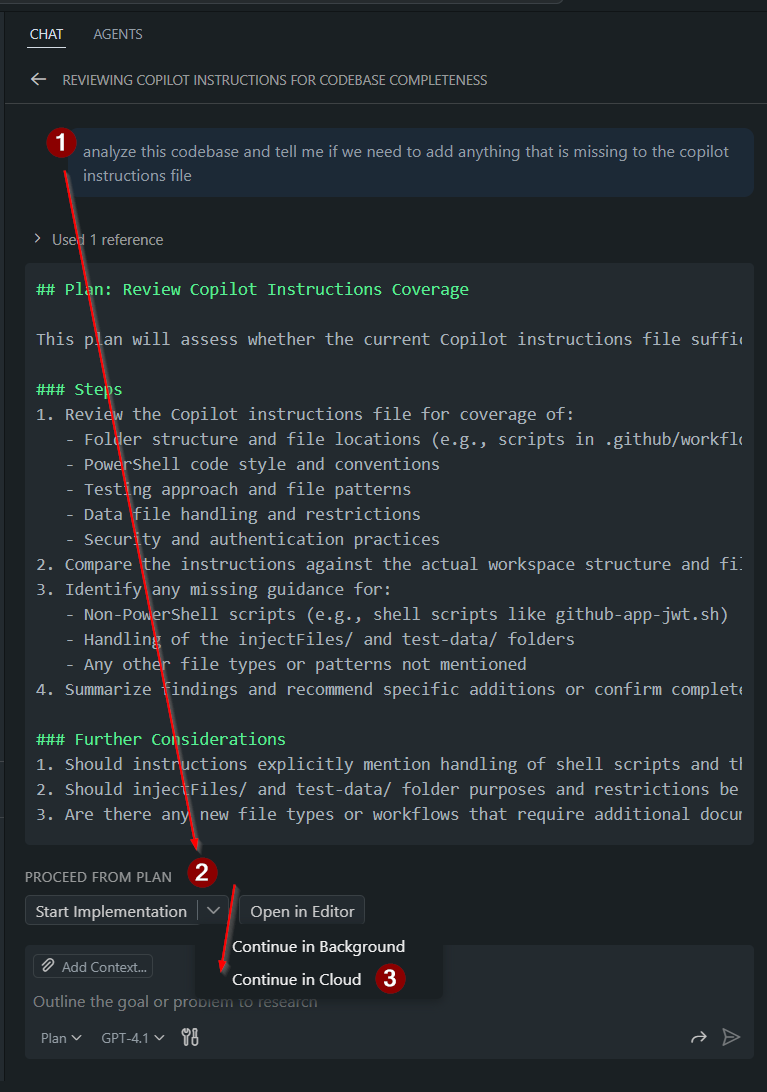Switch to the AGENTS tab
The width and height of the screenshot is (767, 1092).
(x=118, y=34)
